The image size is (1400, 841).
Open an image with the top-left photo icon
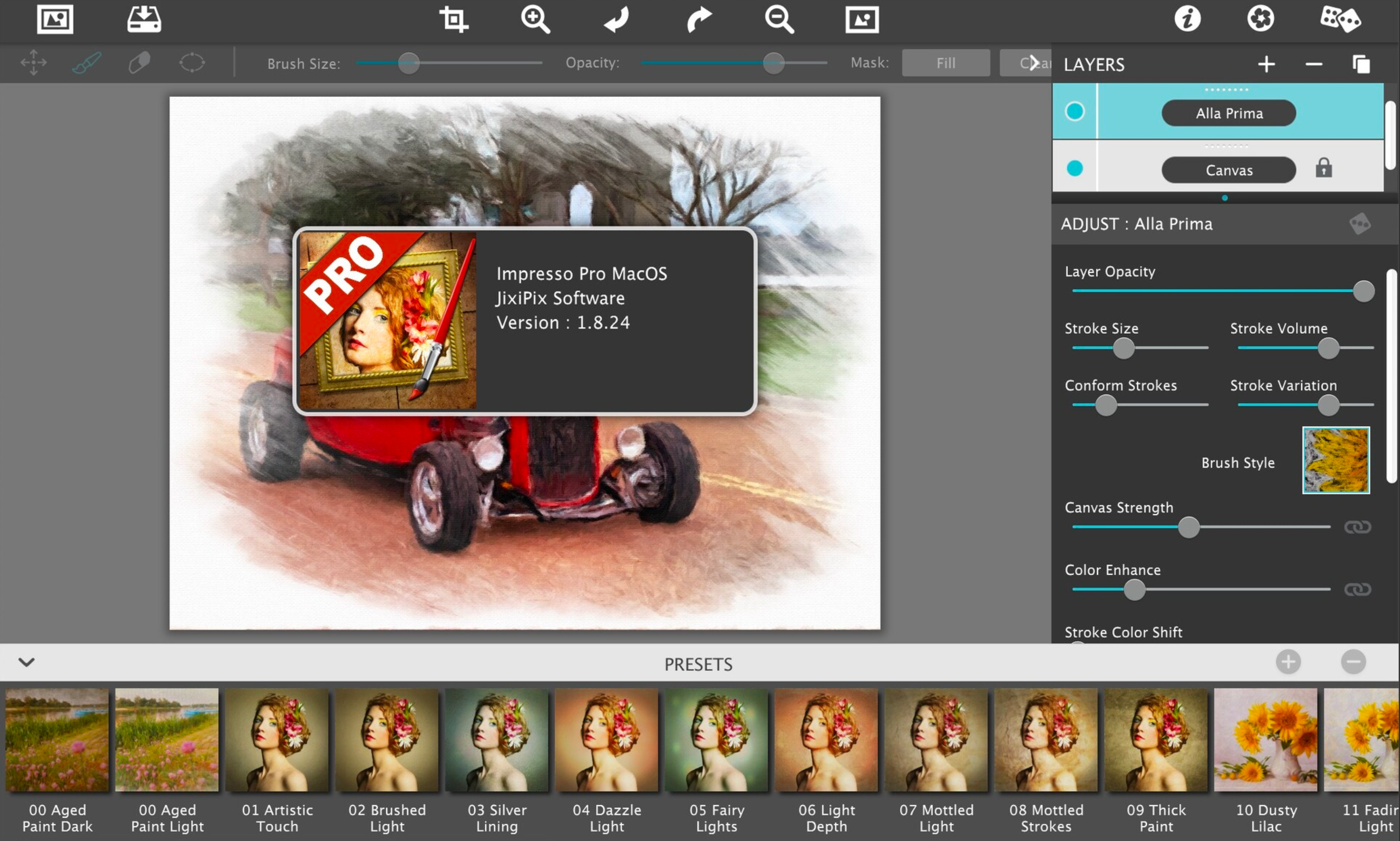click(55, 19)
